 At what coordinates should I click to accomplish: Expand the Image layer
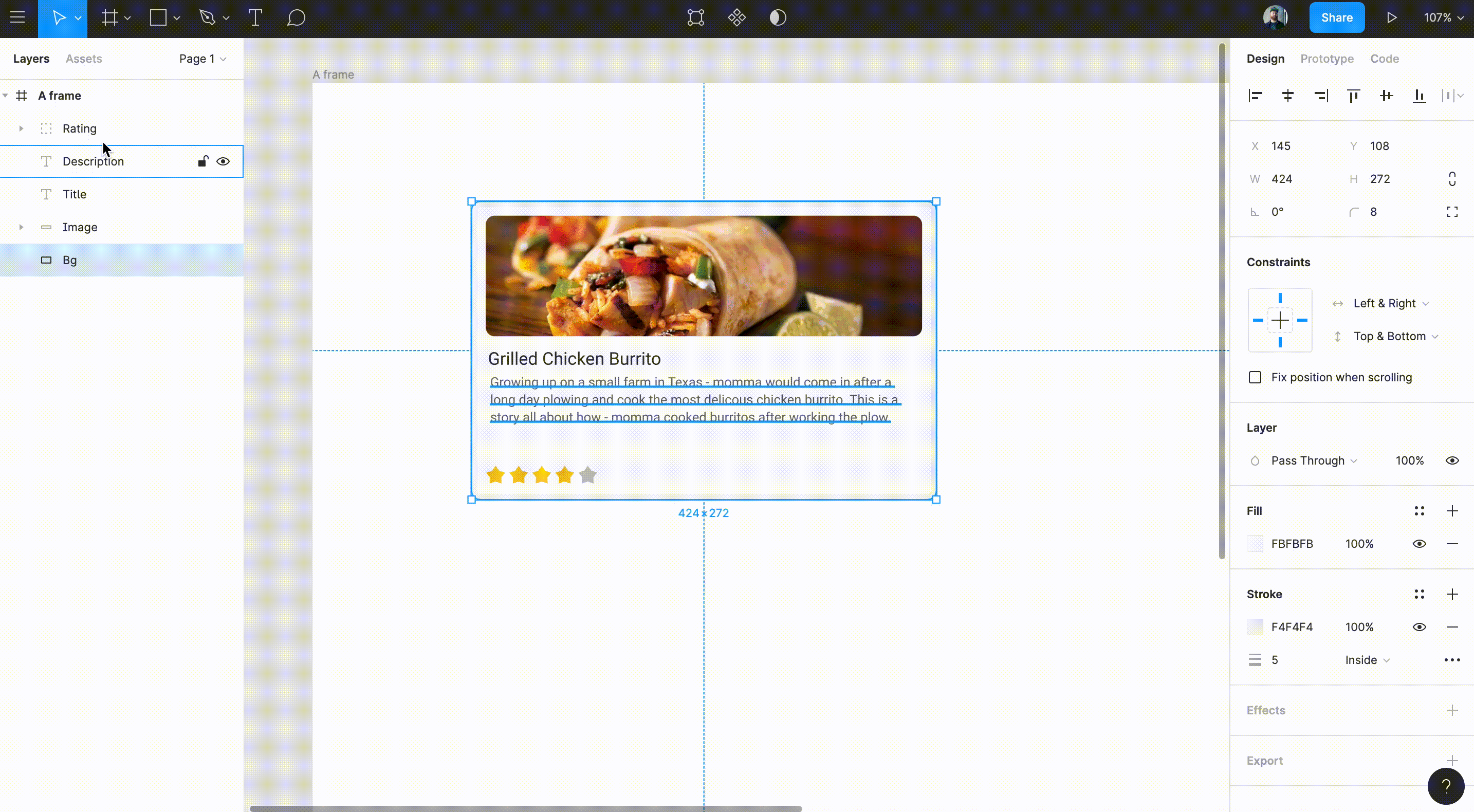point(21,227)
